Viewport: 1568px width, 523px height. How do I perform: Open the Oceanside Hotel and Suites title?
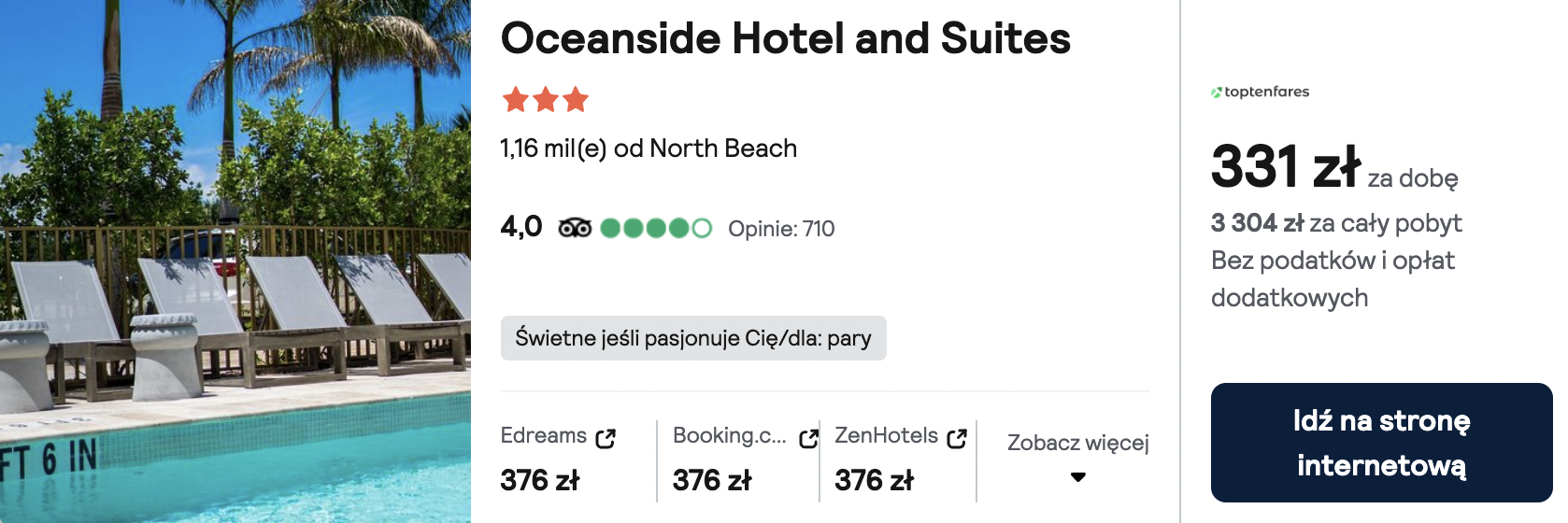tap(785, 39)
